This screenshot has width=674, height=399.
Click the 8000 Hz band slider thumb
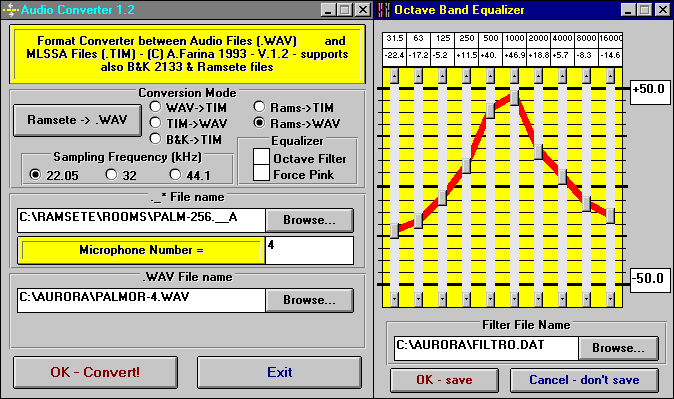point(587,204)
